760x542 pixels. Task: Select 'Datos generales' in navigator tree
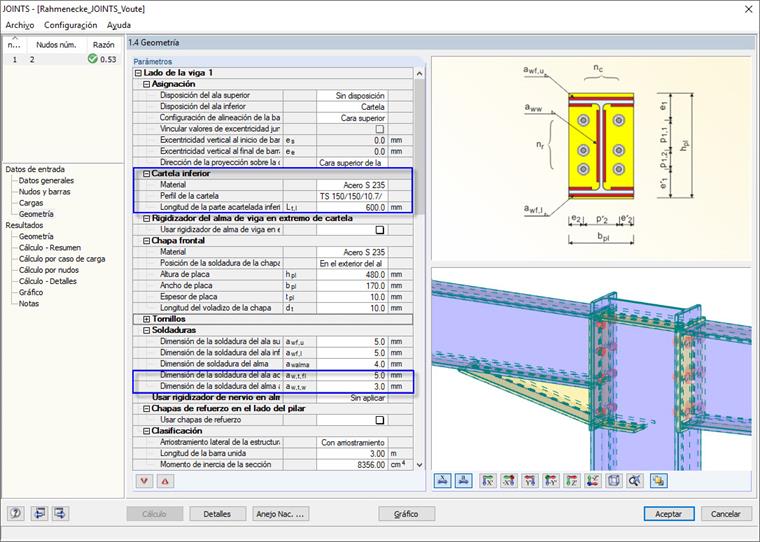tap(46, 180)
